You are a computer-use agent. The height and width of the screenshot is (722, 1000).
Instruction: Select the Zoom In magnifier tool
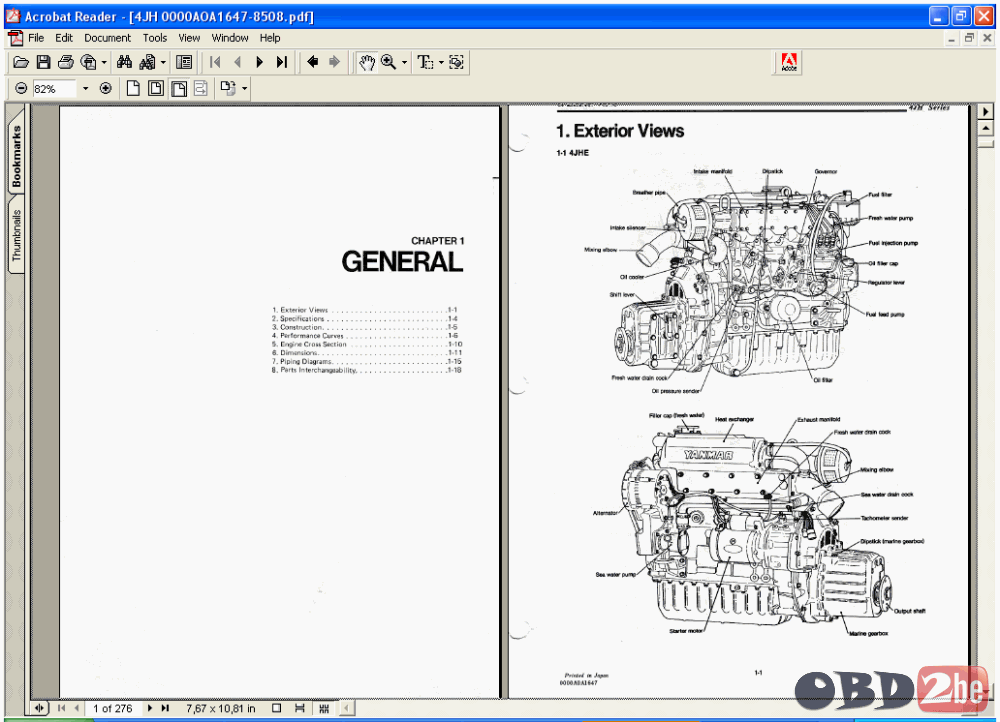(388, 62)
